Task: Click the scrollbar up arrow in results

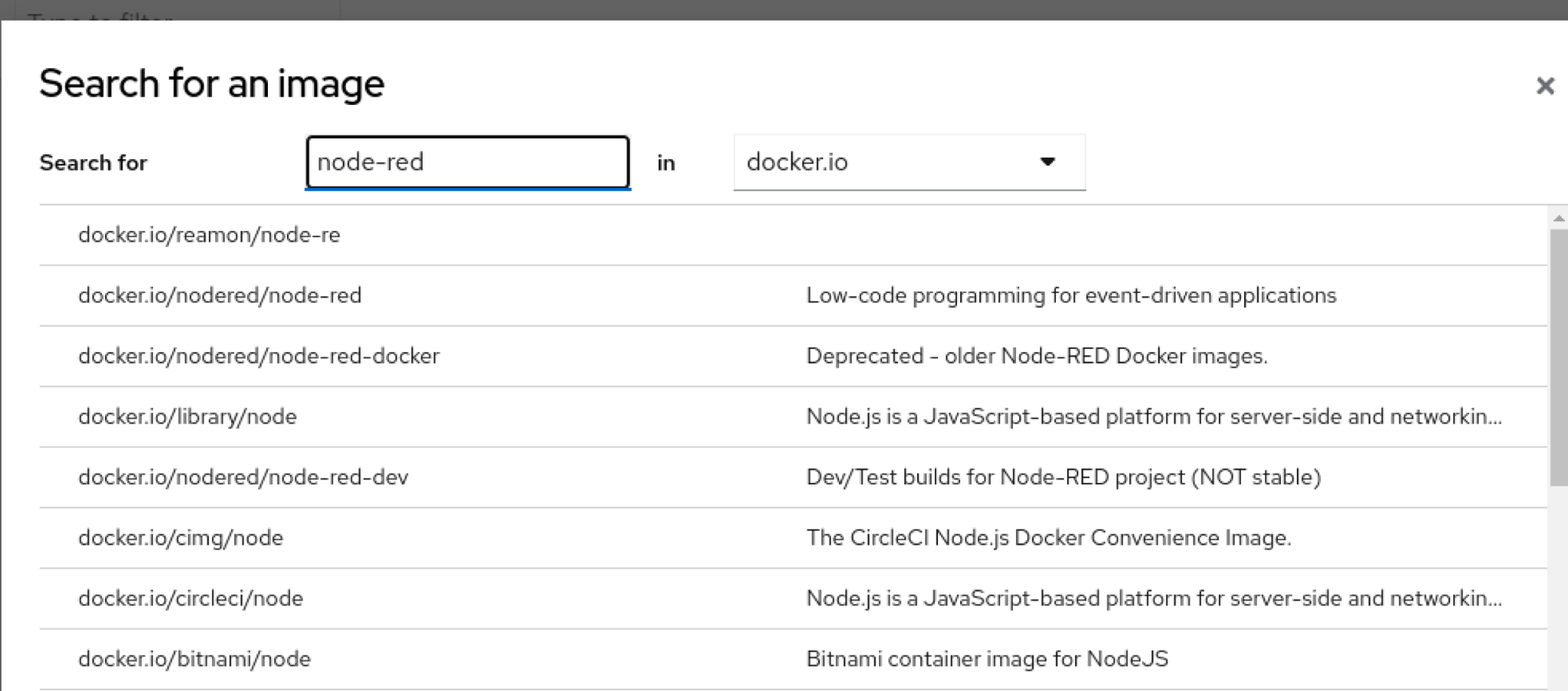Action: (1558, 219)
